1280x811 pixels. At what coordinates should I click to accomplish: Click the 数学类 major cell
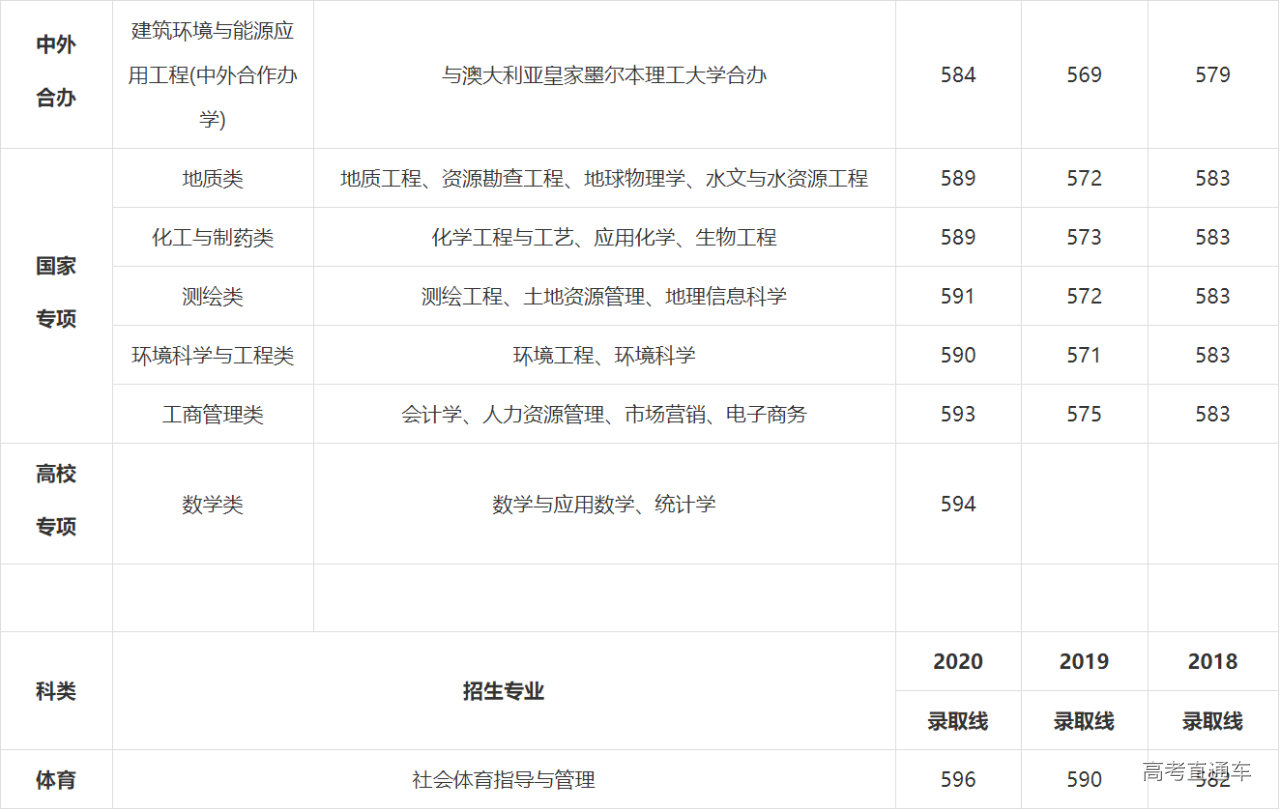(213, 505)
